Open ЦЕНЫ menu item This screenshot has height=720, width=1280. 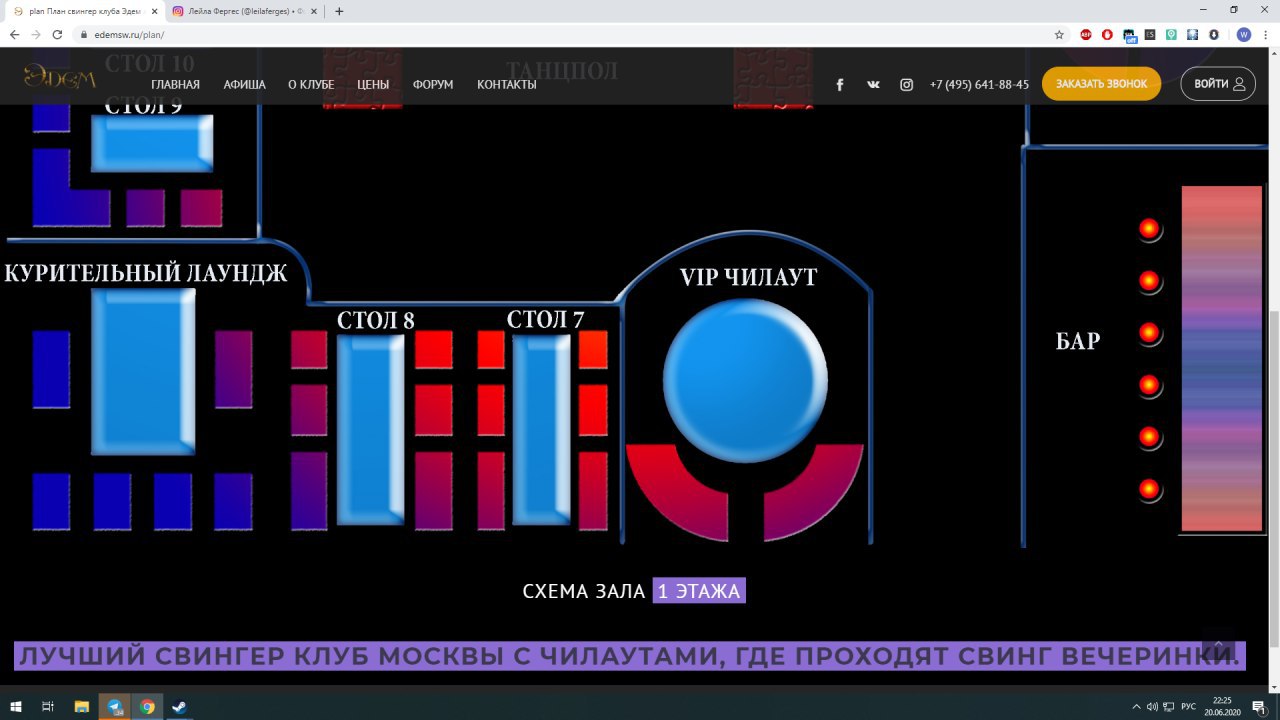tap(373, 85)
